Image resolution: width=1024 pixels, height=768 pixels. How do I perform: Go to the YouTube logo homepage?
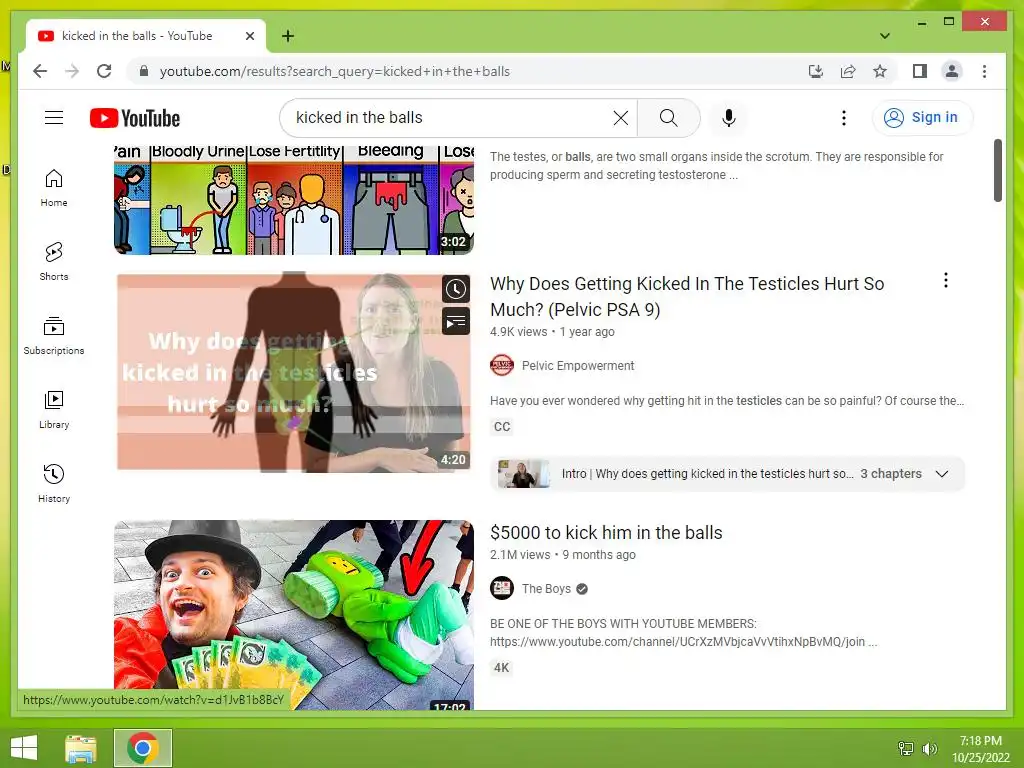pyautogui.click(x=135, y=118)
